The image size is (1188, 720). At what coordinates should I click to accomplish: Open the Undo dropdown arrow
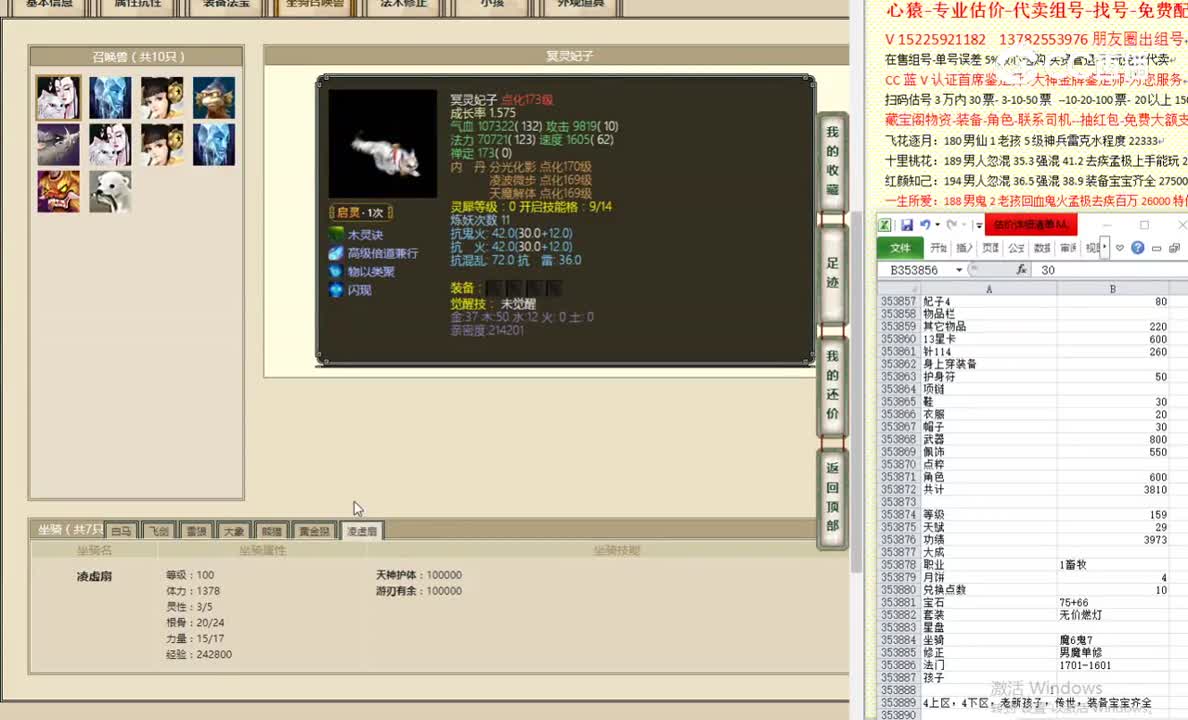936,225
